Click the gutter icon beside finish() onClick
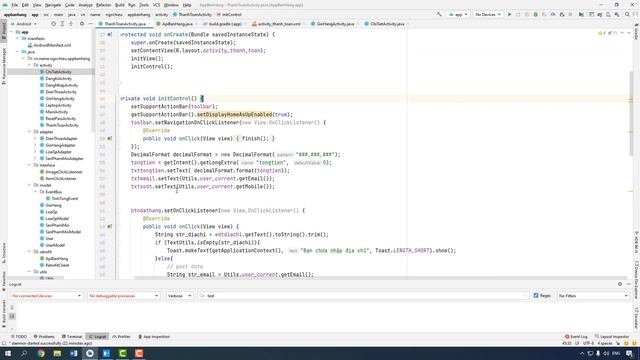The image size is (640, 360). (110, 139)
